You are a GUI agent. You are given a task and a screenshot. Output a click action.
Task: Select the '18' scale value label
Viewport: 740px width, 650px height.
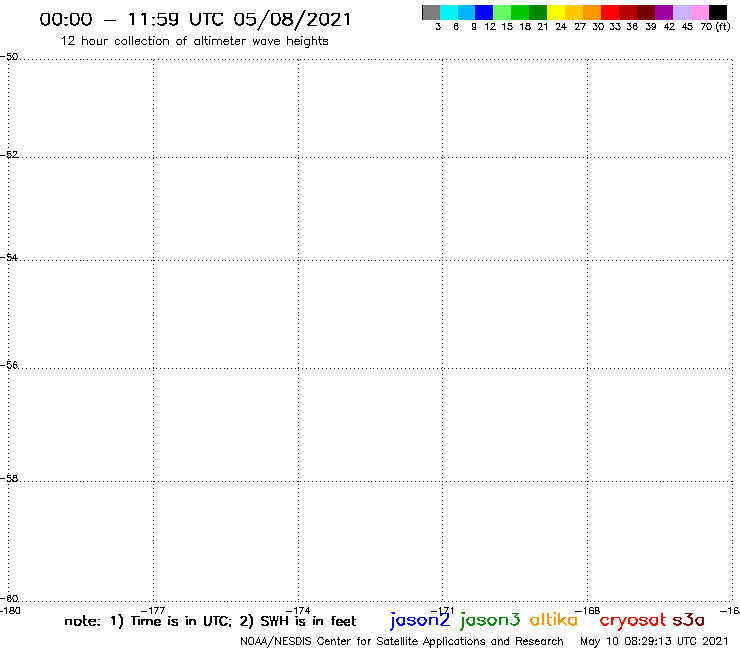(x=525, y=27)
